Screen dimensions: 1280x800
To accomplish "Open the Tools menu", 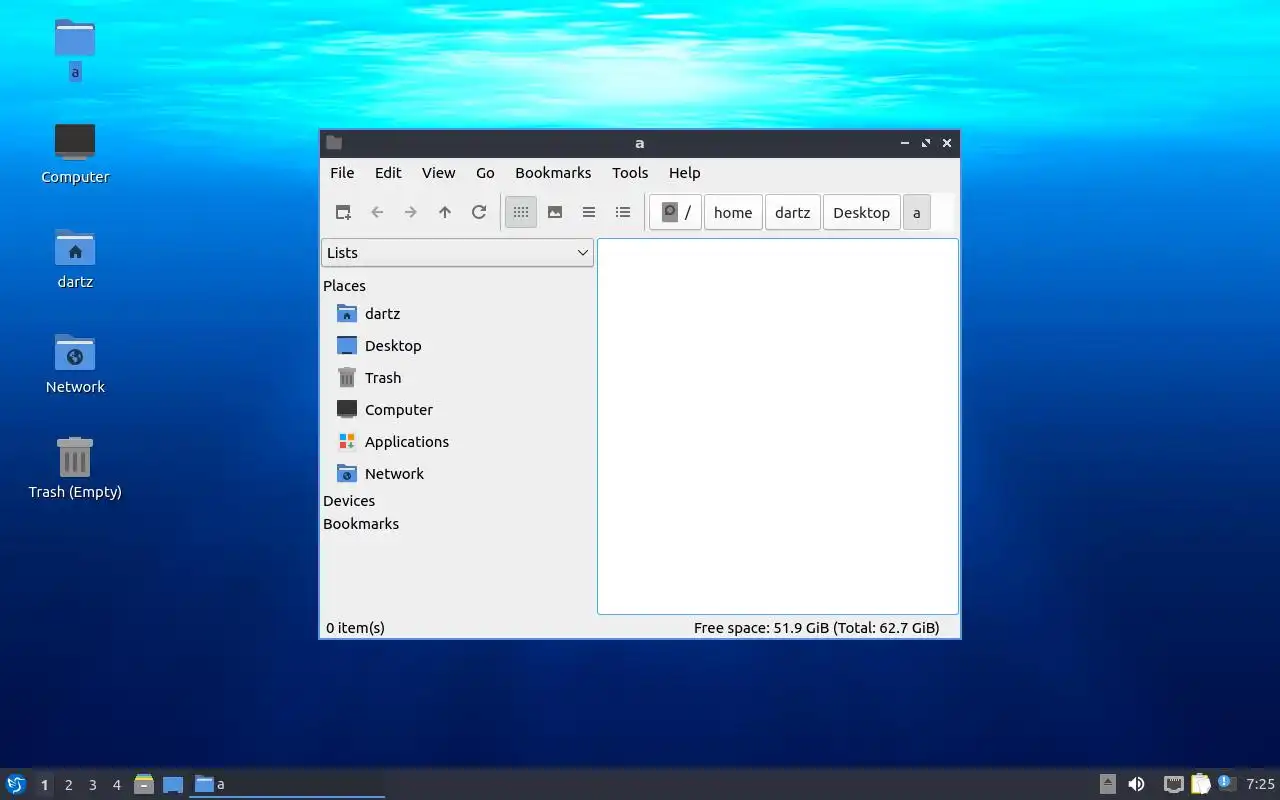I will pos(630,173).
